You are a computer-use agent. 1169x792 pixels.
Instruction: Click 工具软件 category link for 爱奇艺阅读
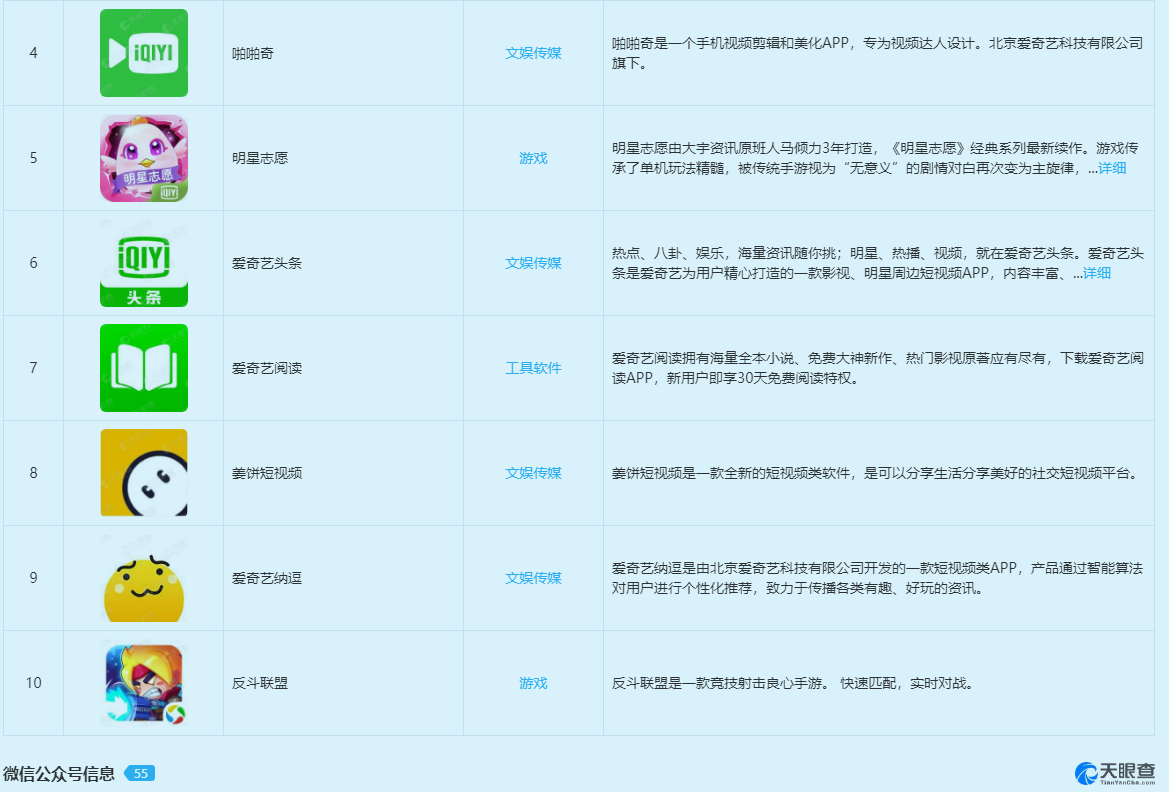click(x=533, y=368)
